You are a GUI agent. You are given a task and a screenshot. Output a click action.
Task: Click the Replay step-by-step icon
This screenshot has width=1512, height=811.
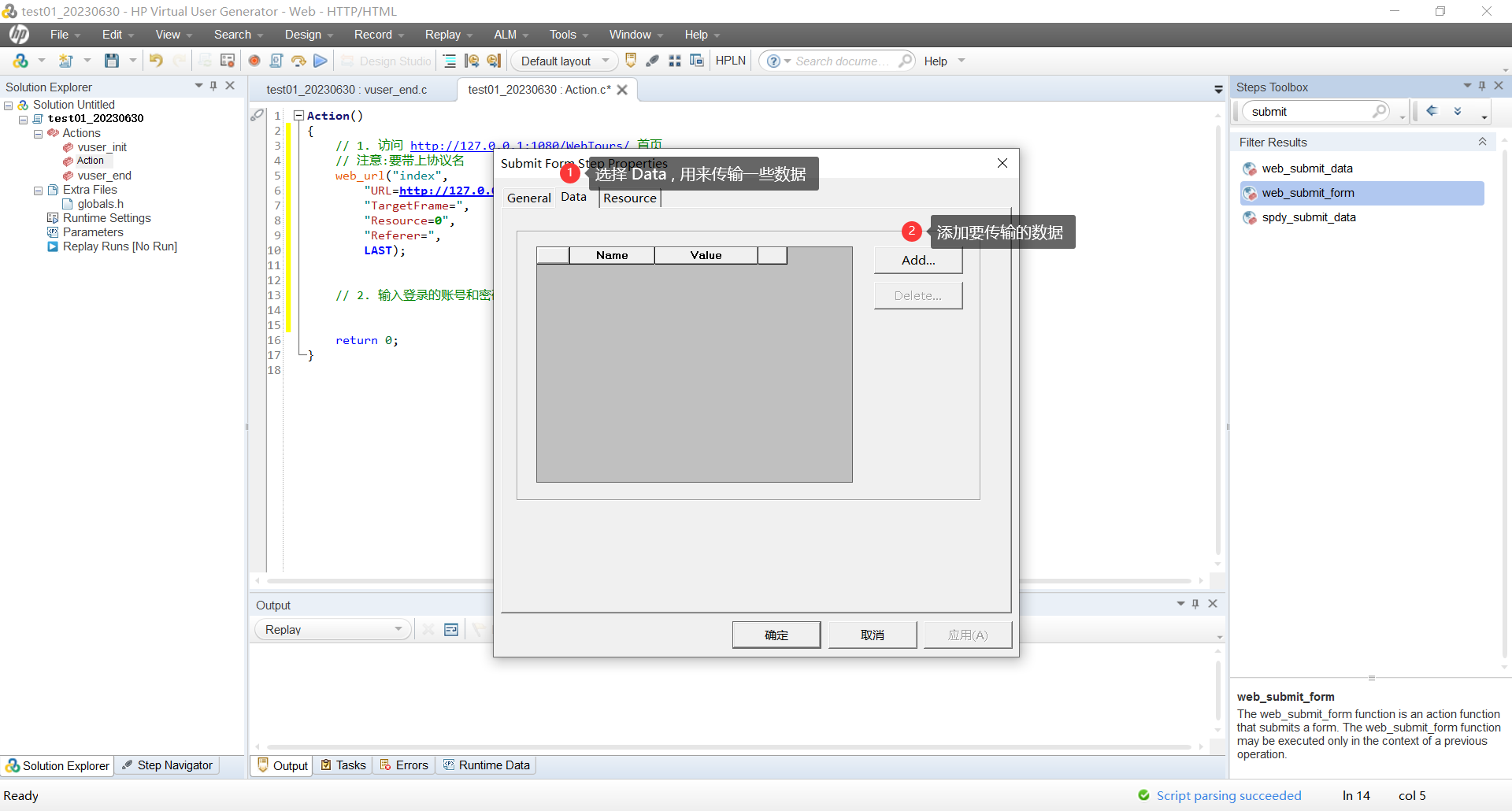298,61
